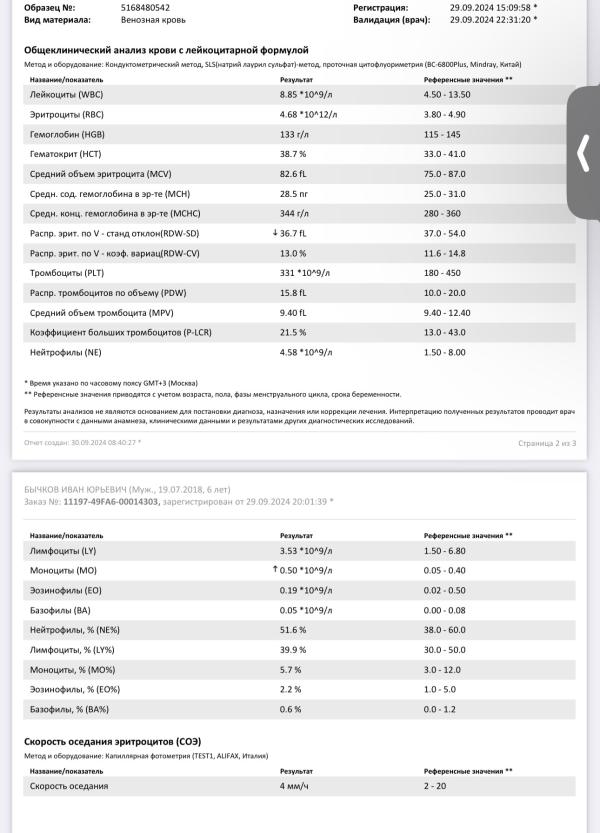Screen dimensions: 600x833
Task: Click the Страница 2 из 3 page indicator
Action: coord(547,442)
